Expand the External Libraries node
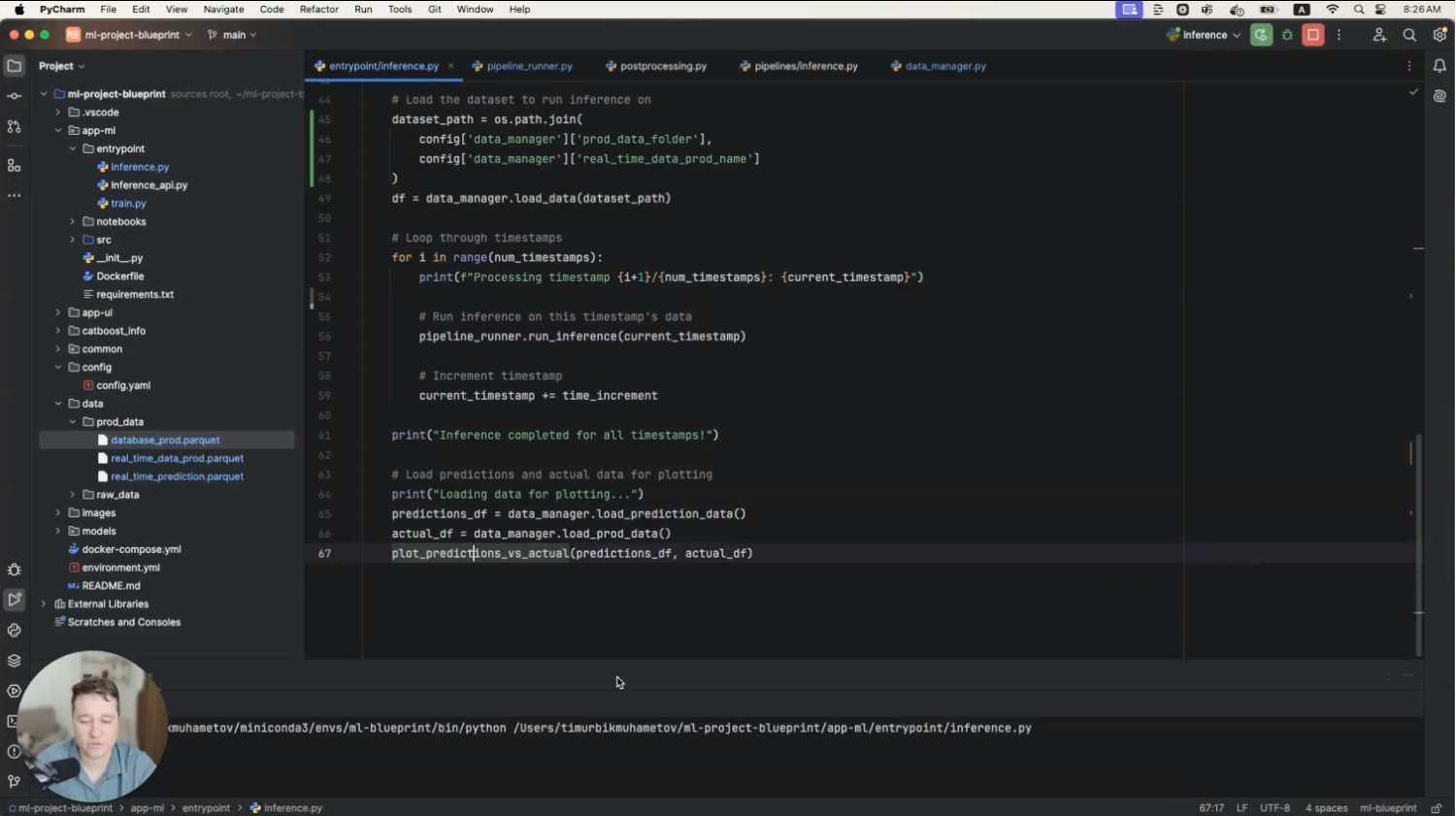This screenshot has height=816, width=1456. pos(44,604)
